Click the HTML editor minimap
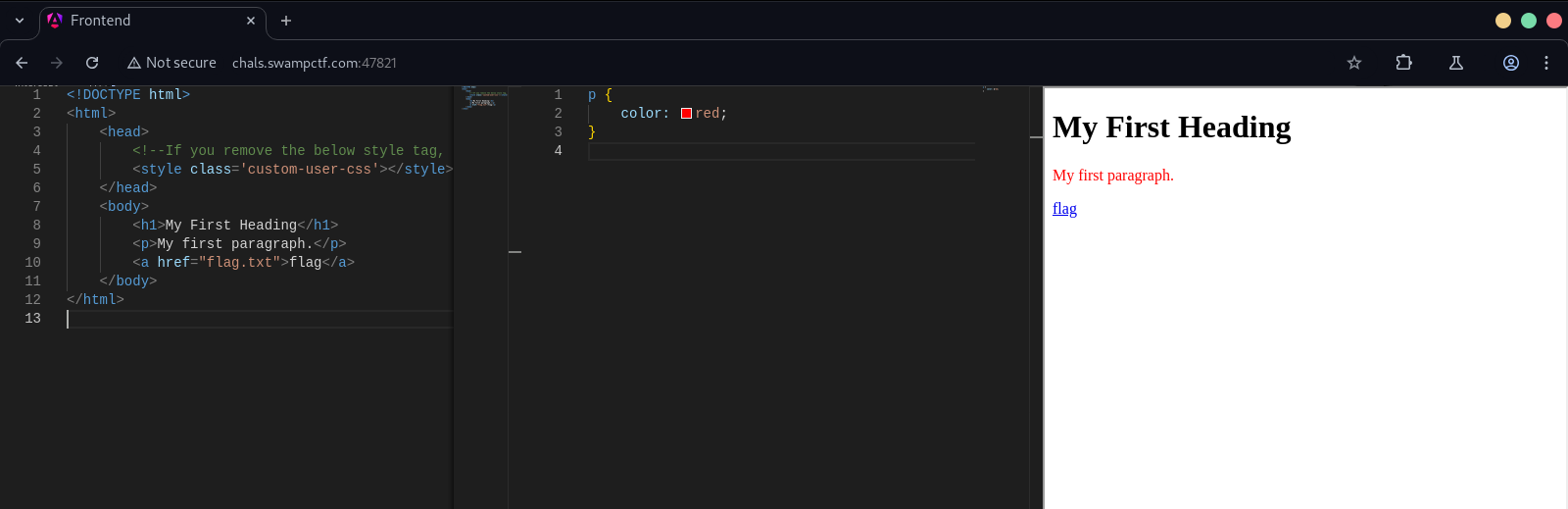1568x509 pixels. pos(484,97)
